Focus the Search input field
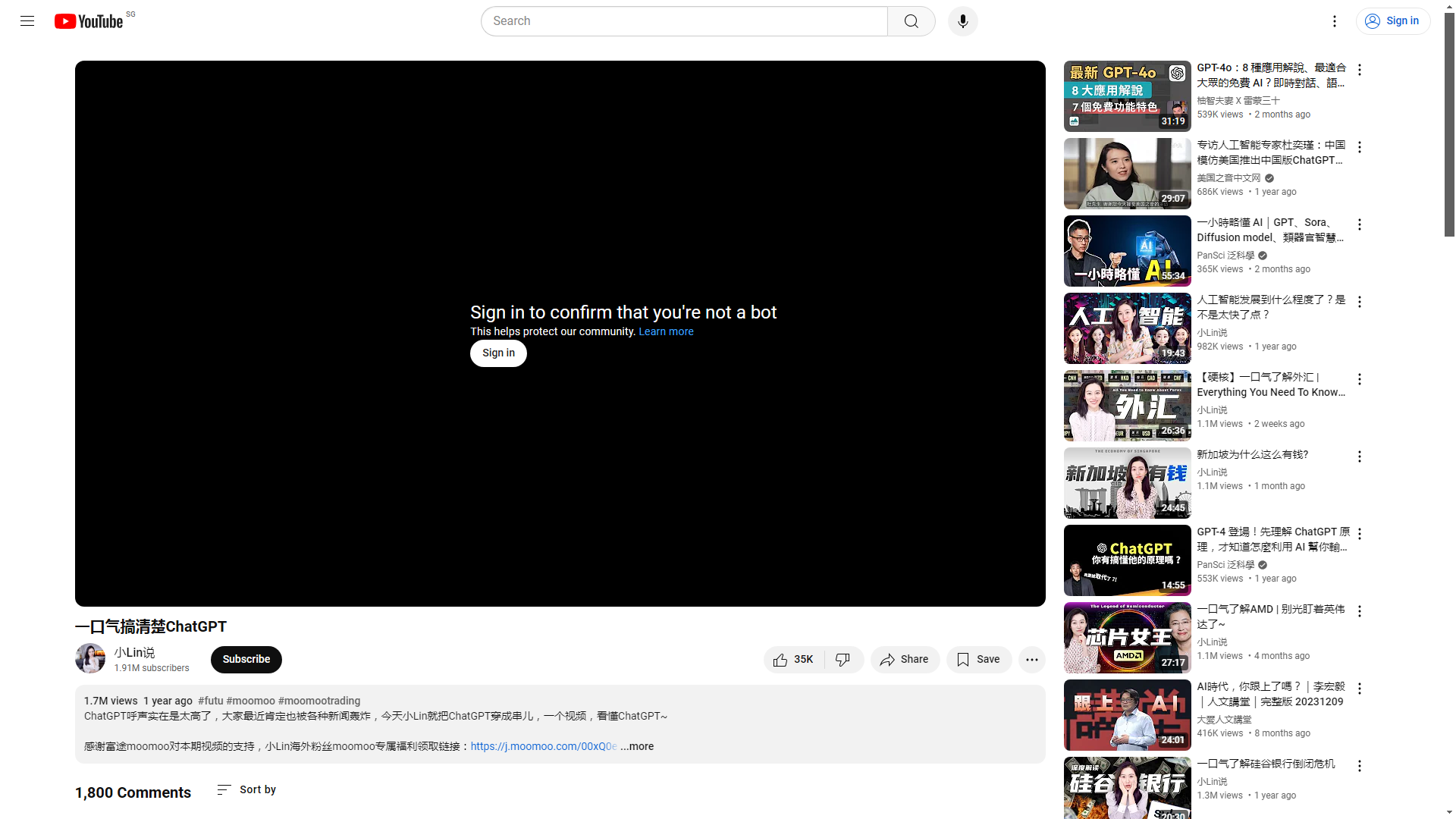This screenshot has width=1456, height=819. [684, 21]
